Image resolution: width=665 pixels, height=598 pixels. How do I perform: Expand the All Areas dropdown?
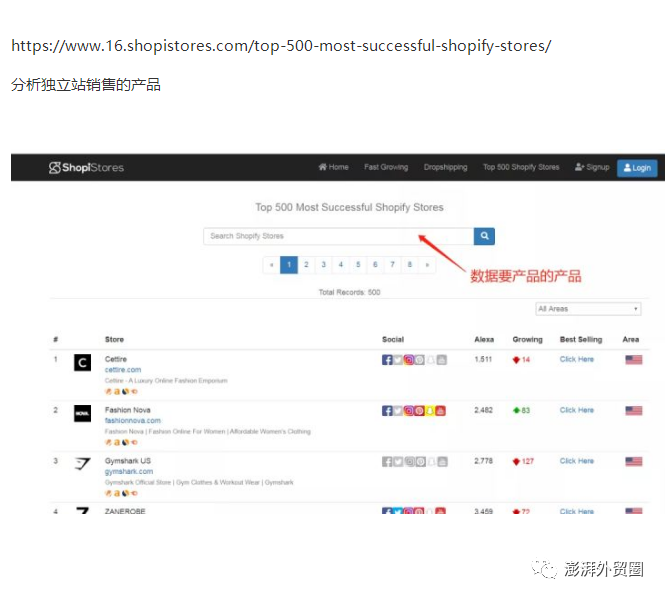588,309
